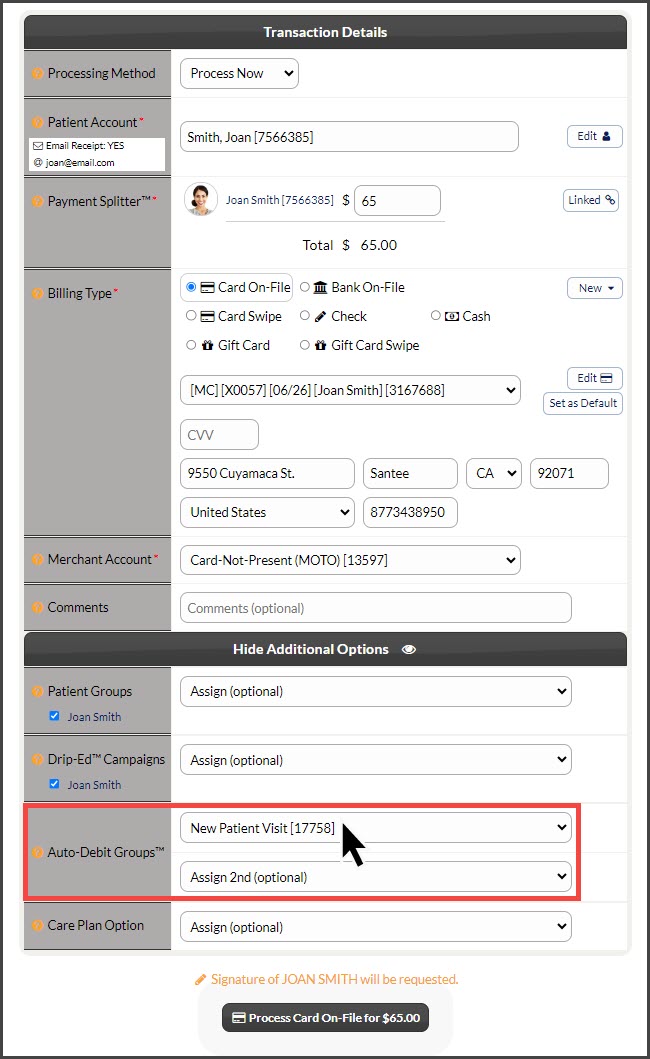Open Patient Groups Assign dropdown
Image resolution: width=650 pixels, height=1059 pixels.
(x=376, y=692)
